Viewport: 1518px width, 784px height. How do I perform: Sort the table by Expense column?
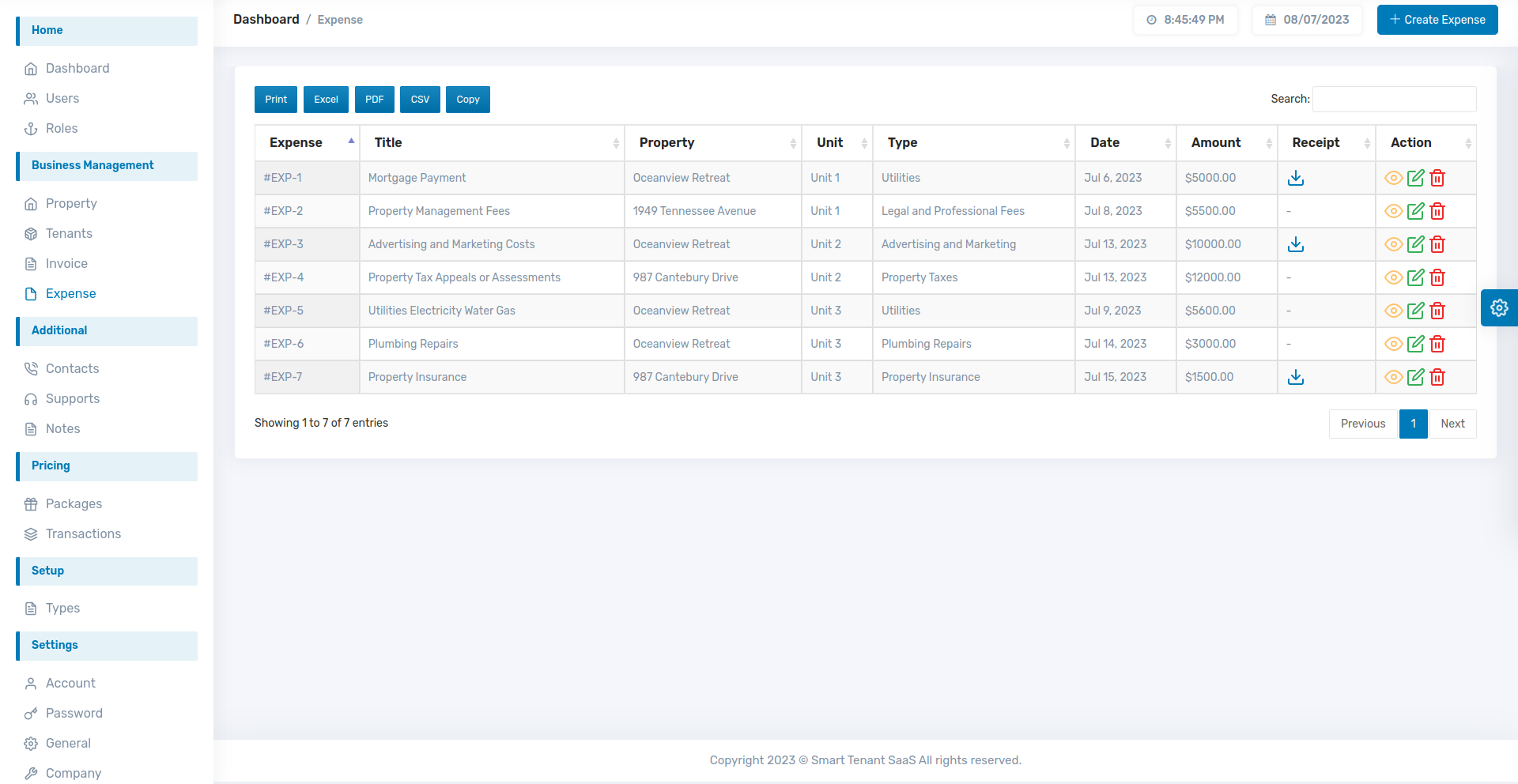pyautogui.click(x=306, y=143)
